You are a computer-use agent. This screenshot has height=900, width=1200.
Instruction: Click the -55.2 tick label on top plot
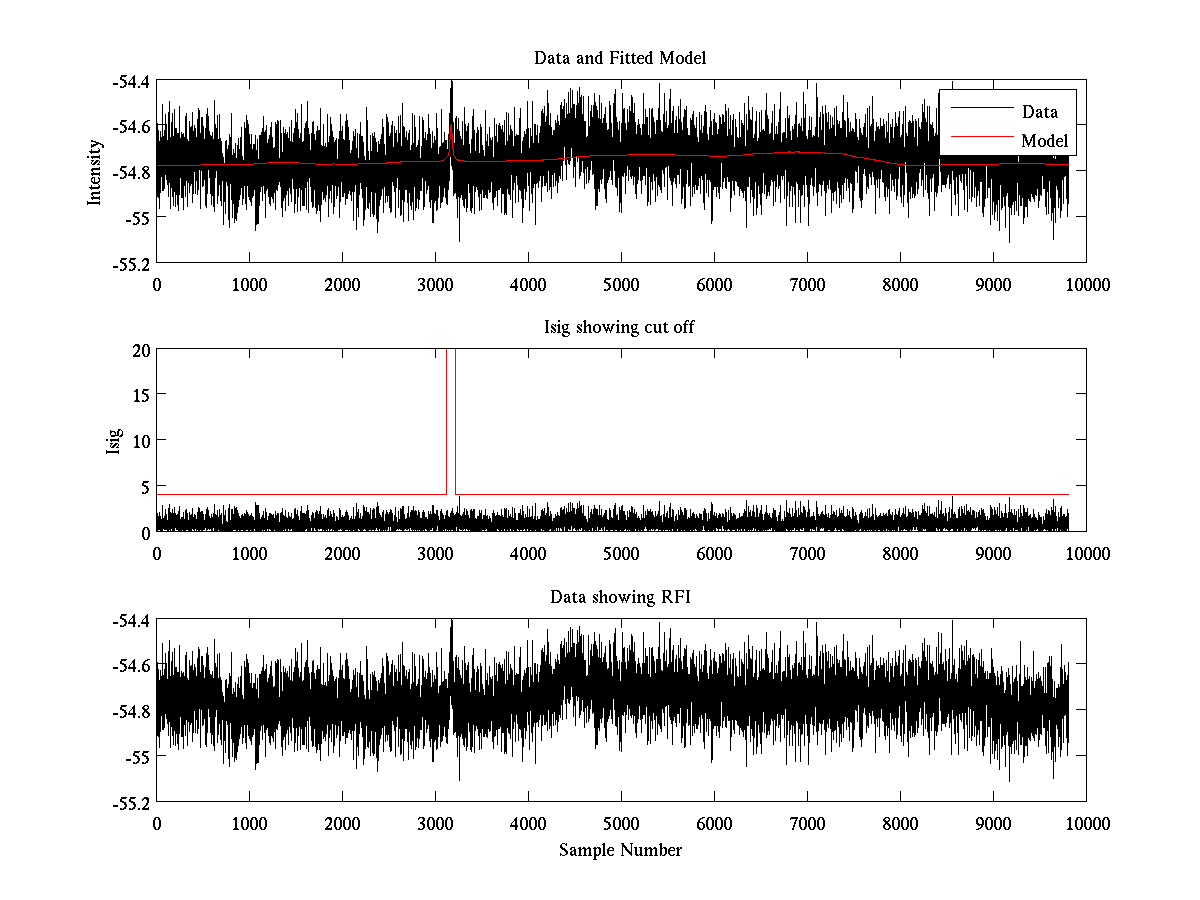(130, 264)
